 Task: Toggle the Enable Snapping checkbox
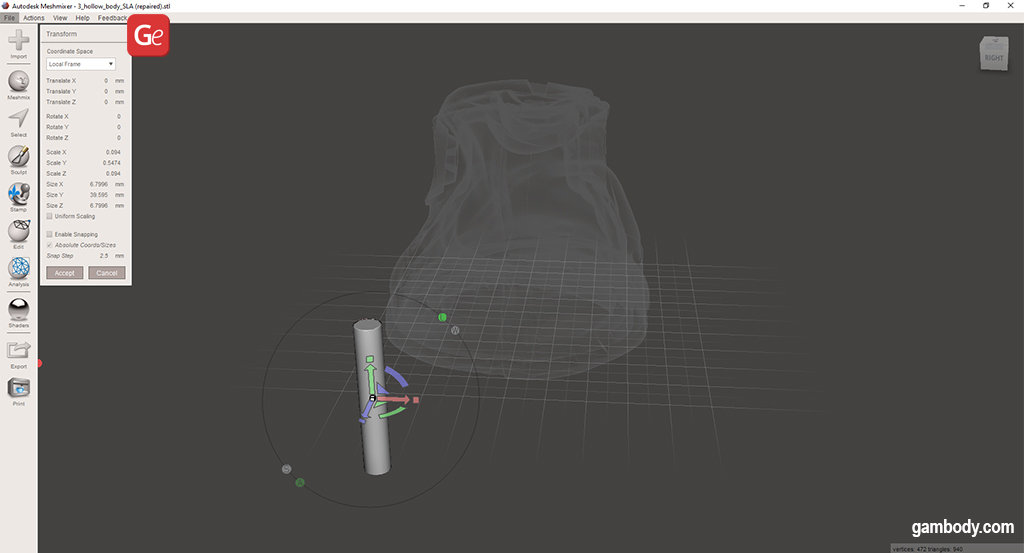point(50,234)
